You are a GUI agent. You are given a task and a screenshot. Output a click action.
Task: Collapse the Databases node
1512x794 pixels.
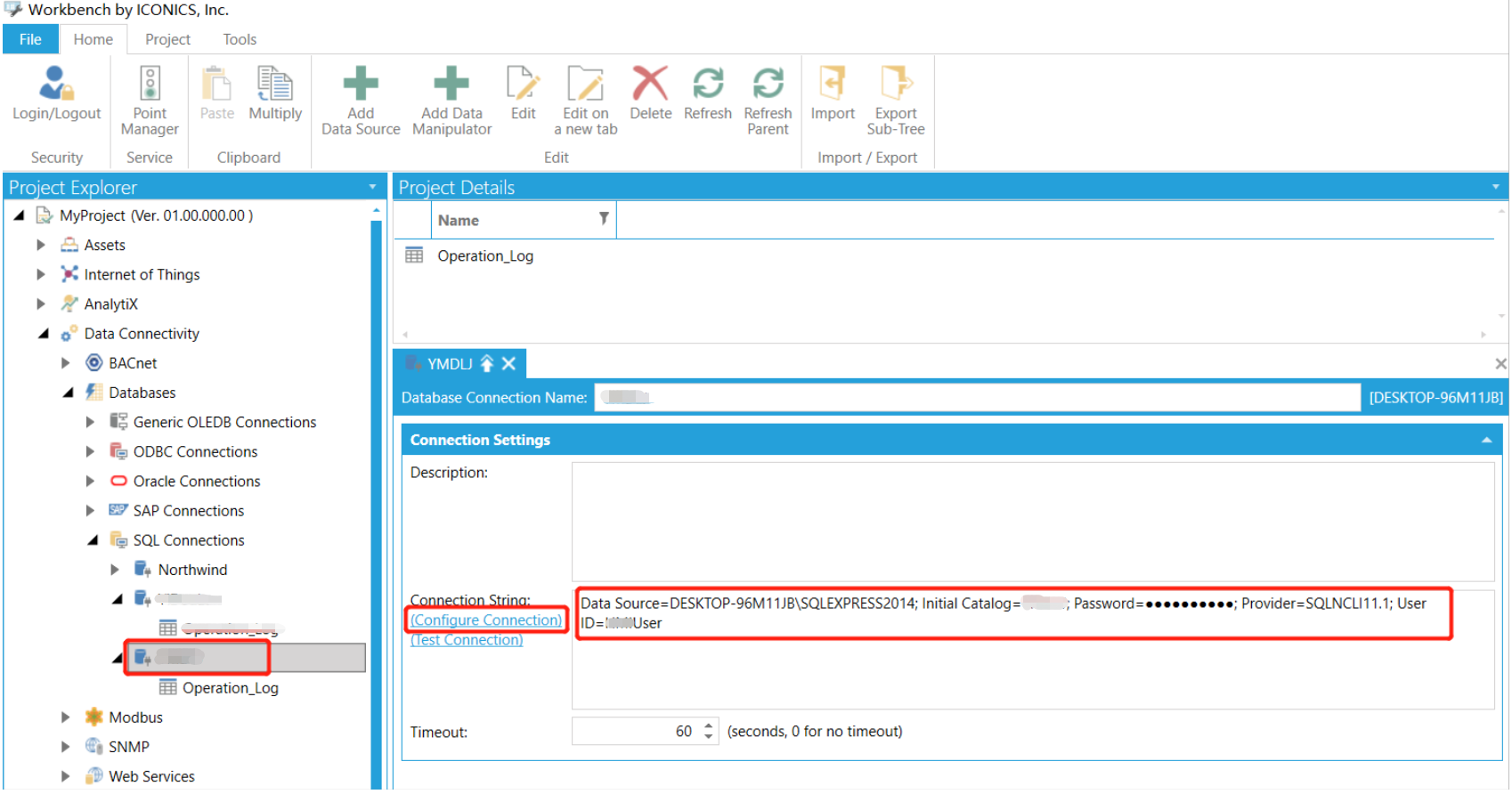(x=68, y=393)
